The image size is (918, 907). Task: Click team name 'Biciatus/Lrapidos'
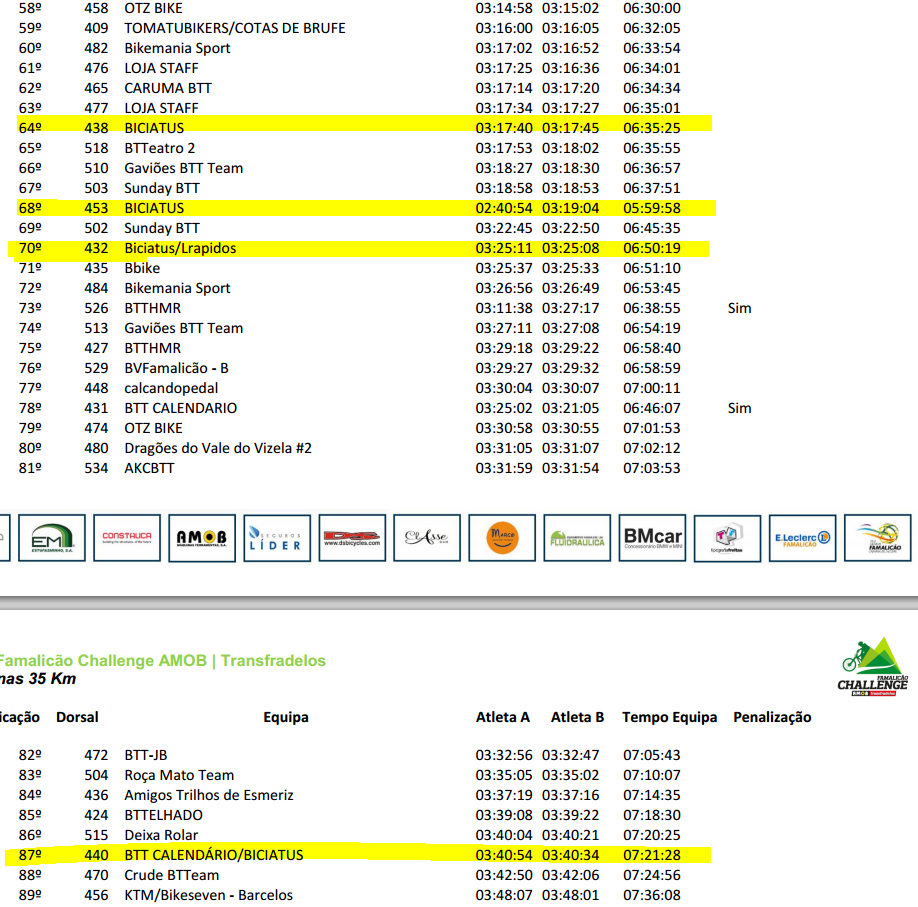pos(180,248)
